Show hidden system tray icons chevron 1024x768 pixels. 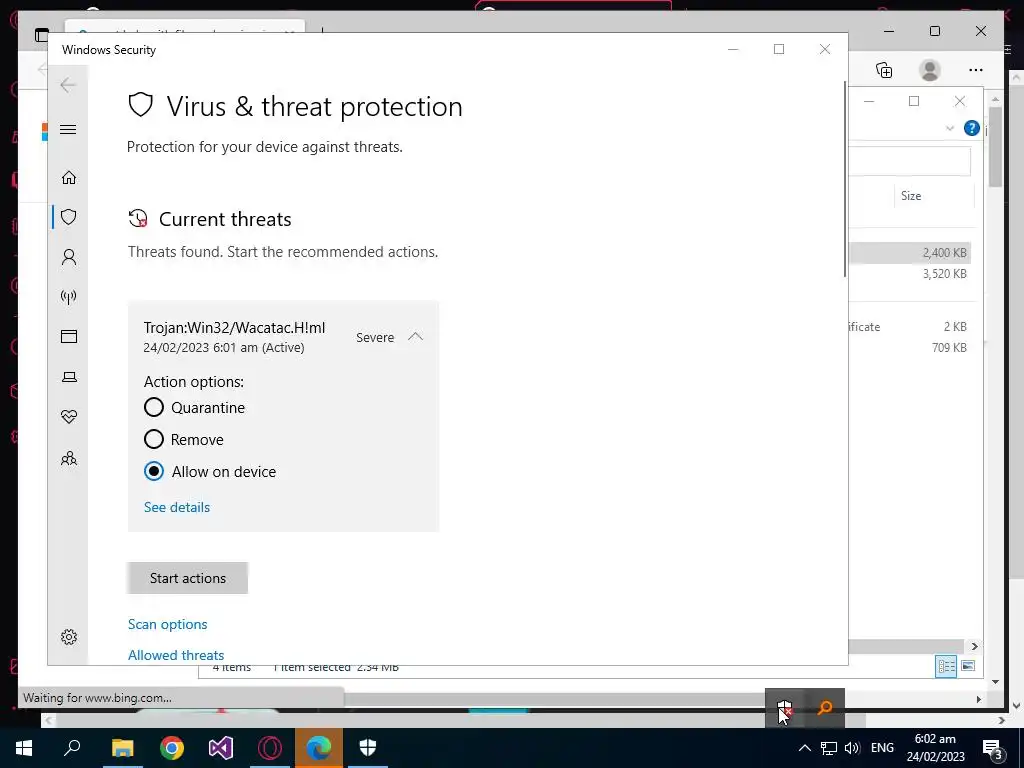[x=805, y=748]
